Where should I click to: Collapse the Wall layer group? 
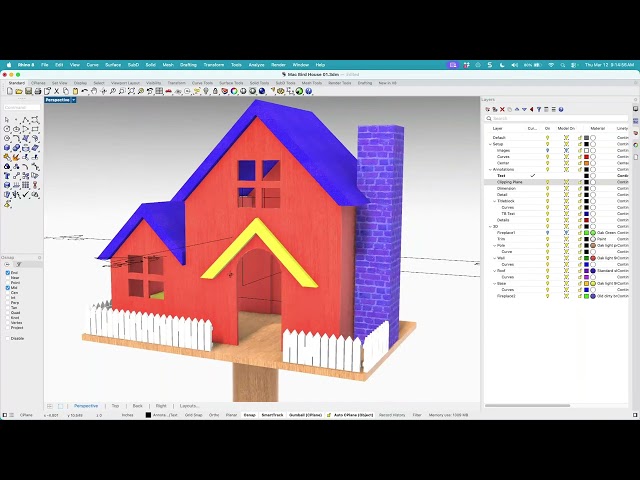[495, 258]
